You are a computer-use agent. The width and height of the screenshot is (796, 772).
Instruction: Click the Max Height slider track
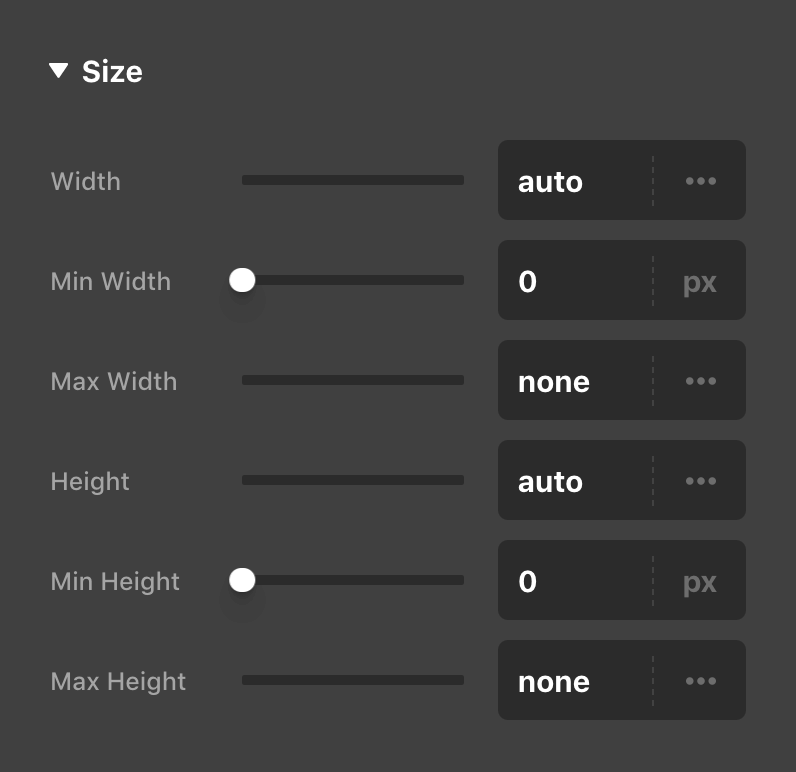[x=352, y=680]
